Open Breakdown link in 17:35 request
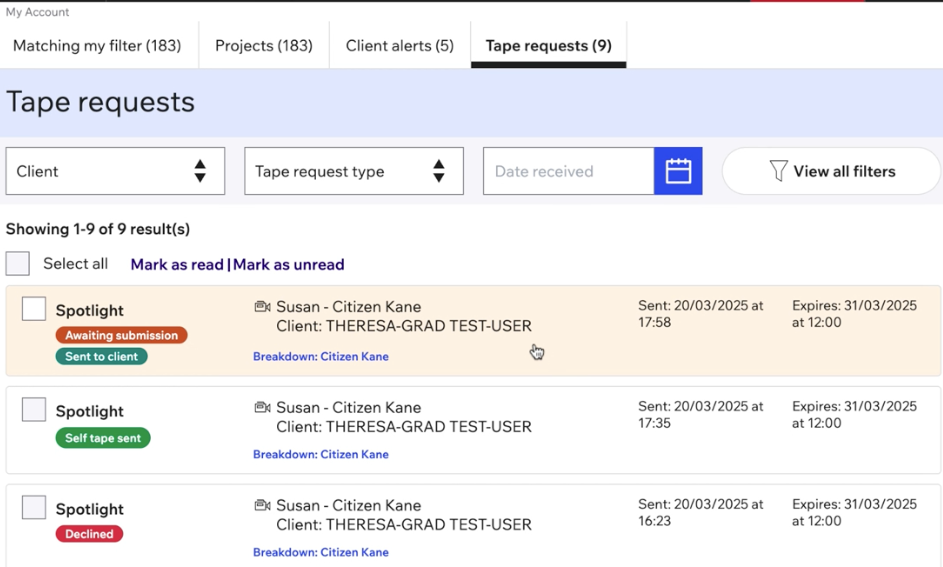Viewport: 943px width, 567px height. click(321, 455)
